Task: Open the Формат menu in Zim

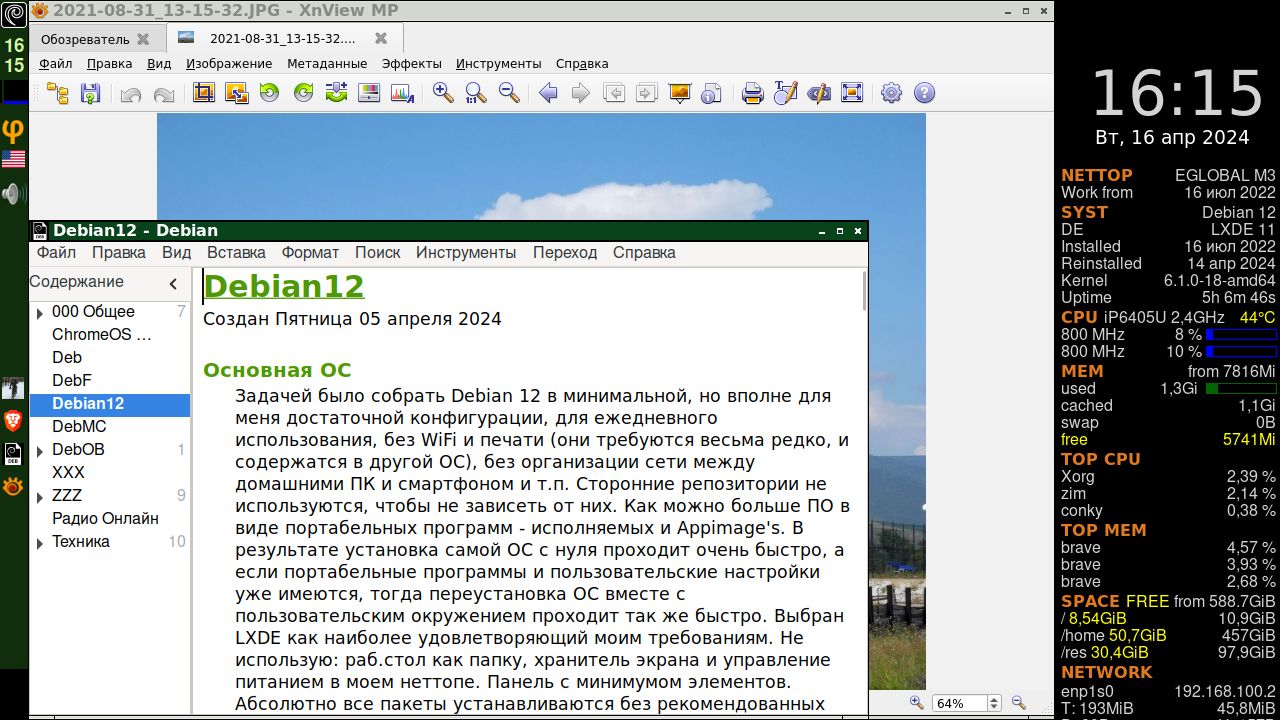Action: [x=310, y=252]
